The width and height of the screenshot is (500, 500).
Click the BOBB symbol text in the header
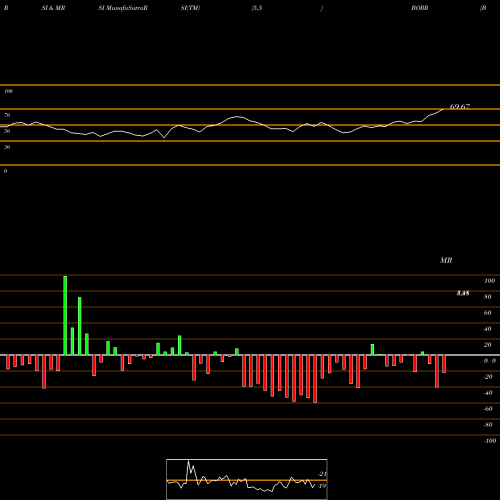click(420, 8)
